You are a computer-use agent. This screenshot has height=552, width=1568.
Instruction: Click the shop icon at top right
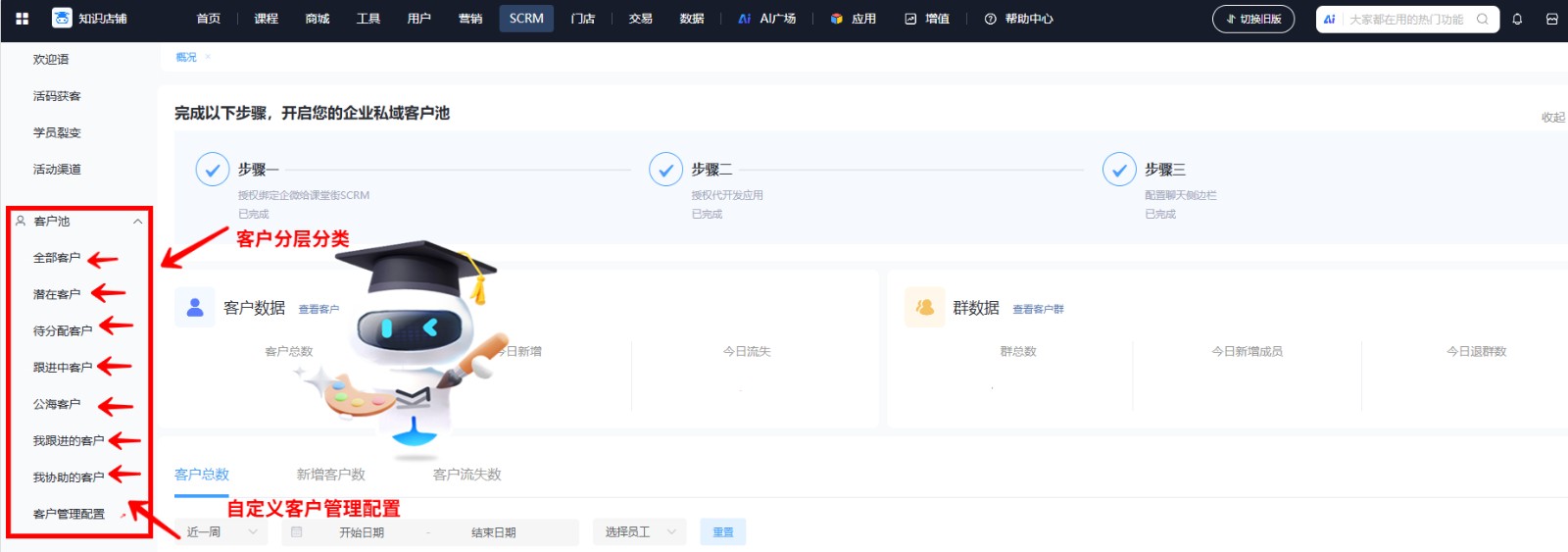(x=1551, y=19)
